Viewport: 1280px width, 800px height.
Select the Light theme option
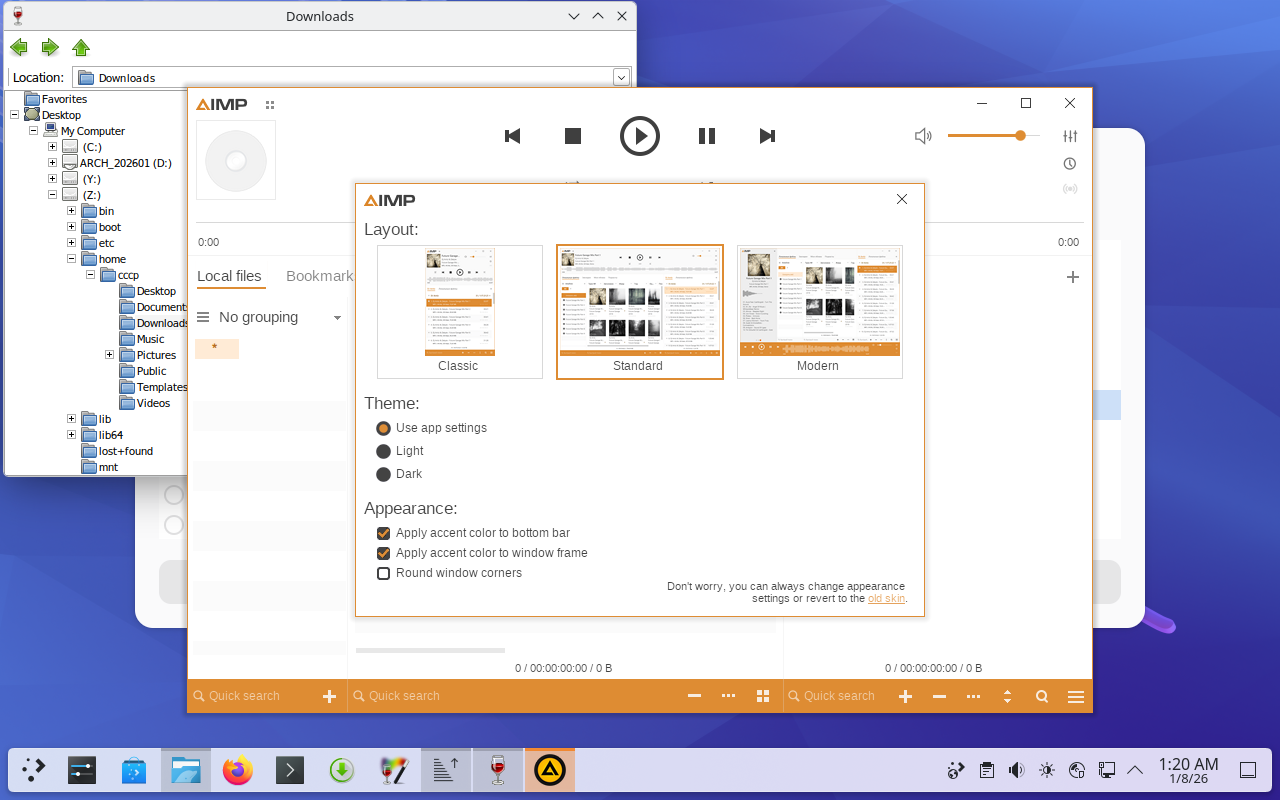point(383,451)
